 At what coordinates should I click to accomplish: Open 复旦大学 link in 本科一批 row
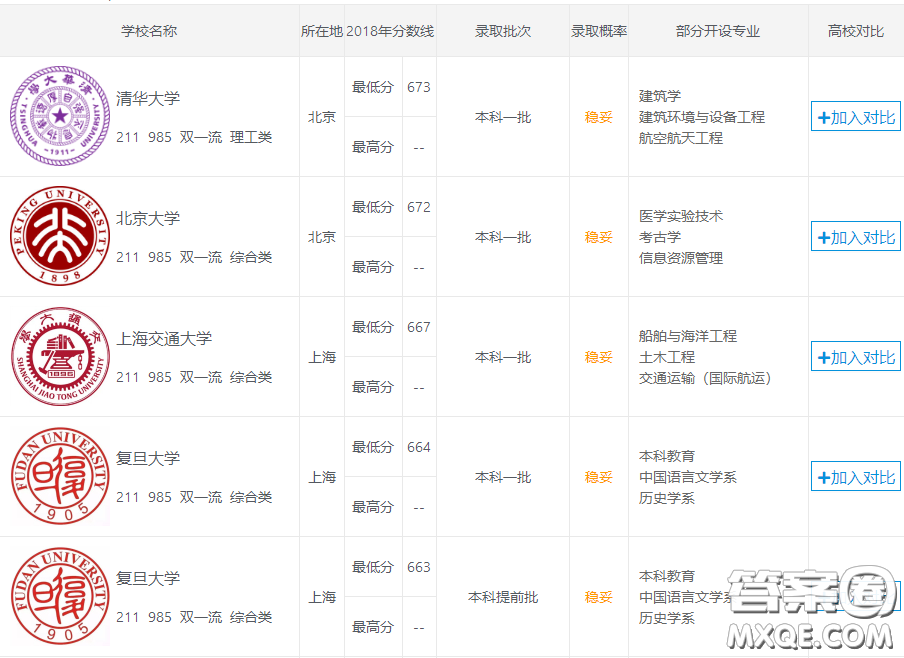148,458
